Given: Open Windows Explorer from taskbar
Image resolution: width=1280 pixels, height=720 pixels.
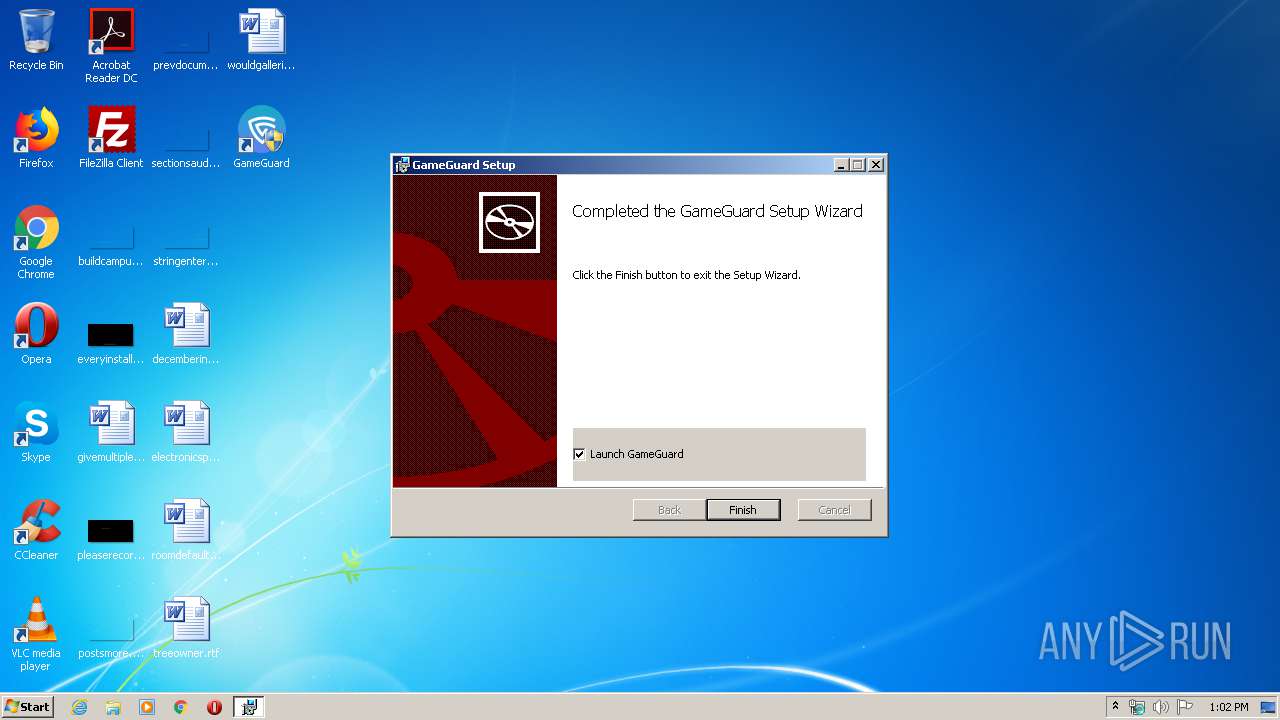Looking at the screenshot, I should 113,707.
